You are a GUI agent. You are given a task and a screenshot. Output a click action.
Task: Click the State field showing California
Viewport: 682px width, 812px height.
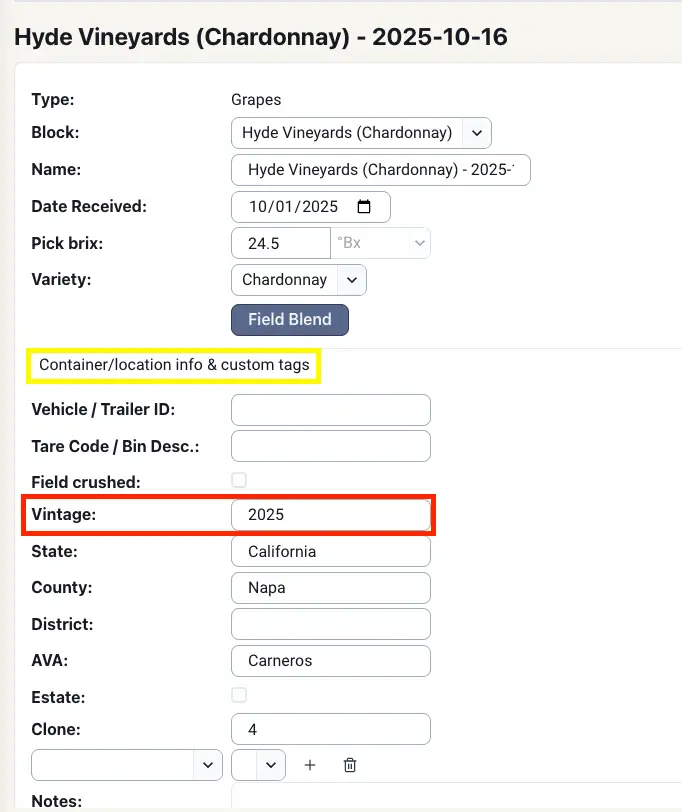(x=330, y=552)
